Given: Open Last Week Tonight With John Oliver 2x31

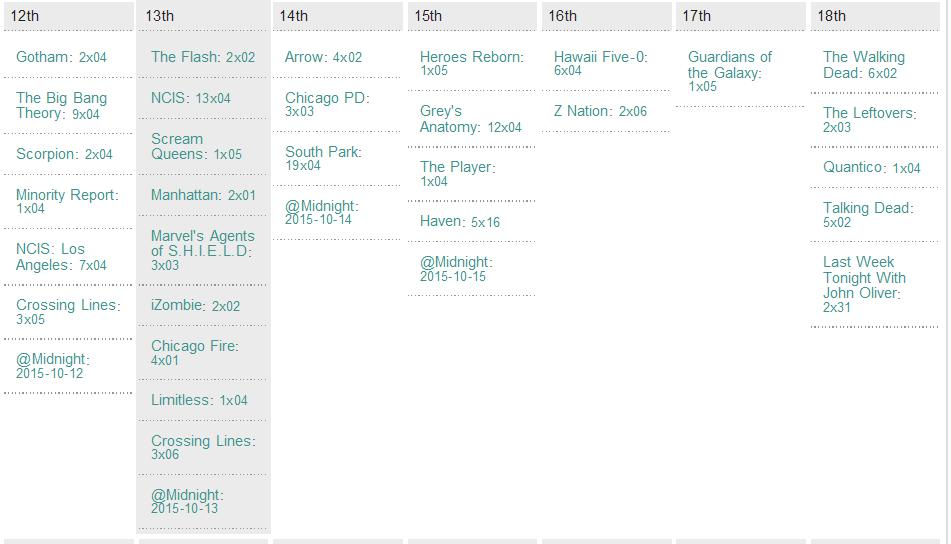Looking at the screenshot, I should pos(865,284).
